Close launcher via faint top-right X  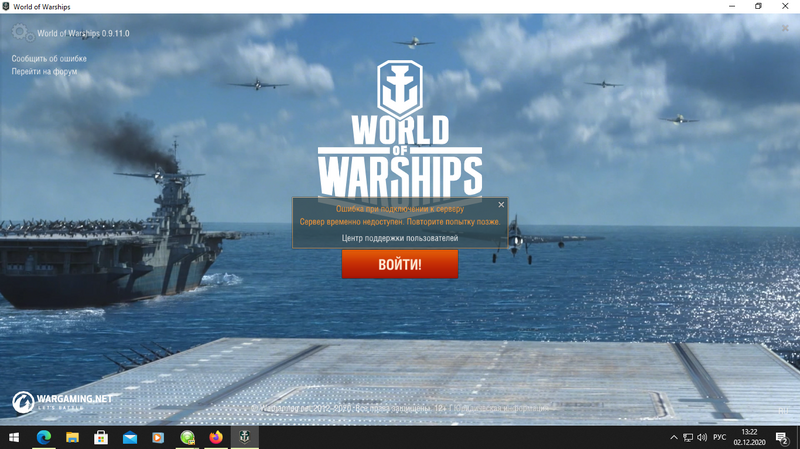pos(785,28)
